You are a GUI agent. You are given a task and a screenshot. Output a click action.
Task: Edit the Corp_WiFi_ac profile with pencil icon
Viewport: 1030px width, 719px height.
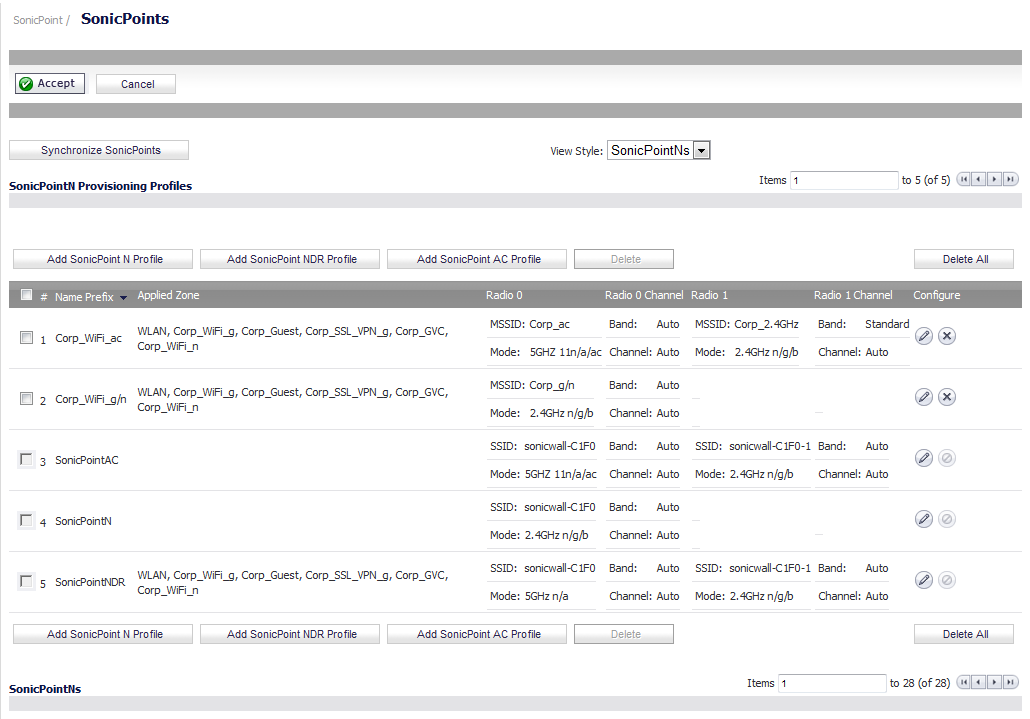pyautogui.click(x=924, y=336)
